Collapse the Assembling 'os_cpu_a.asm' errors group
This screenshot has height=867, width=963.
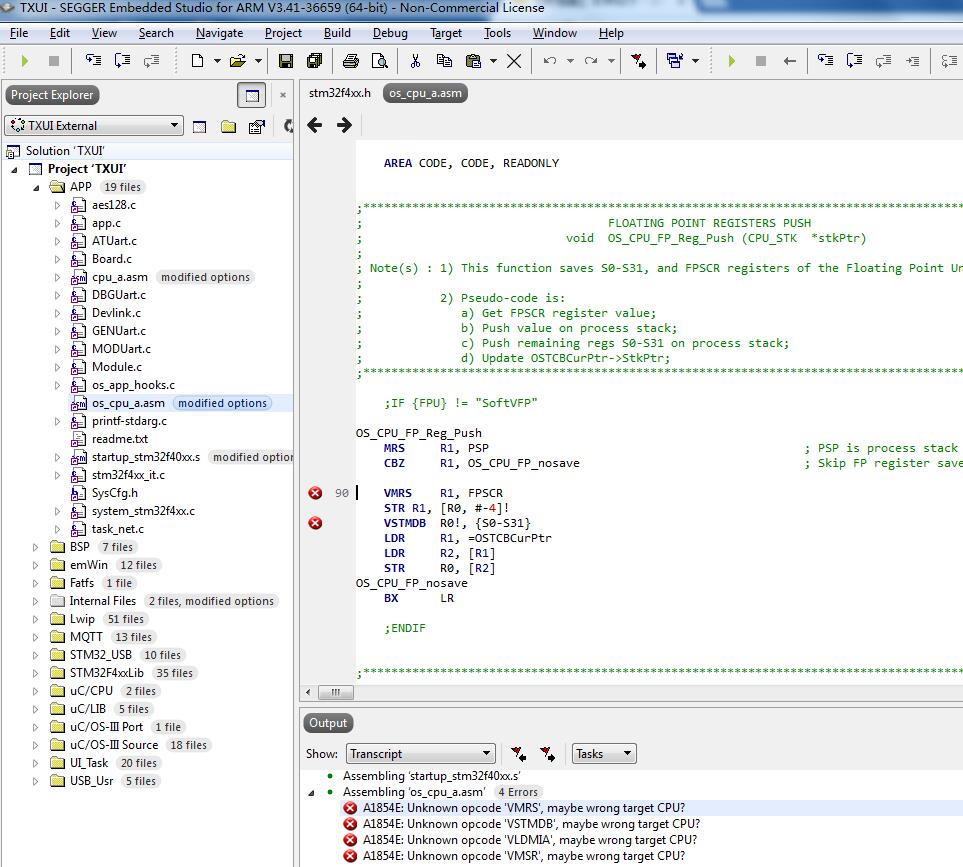click(x=311, y=793)
